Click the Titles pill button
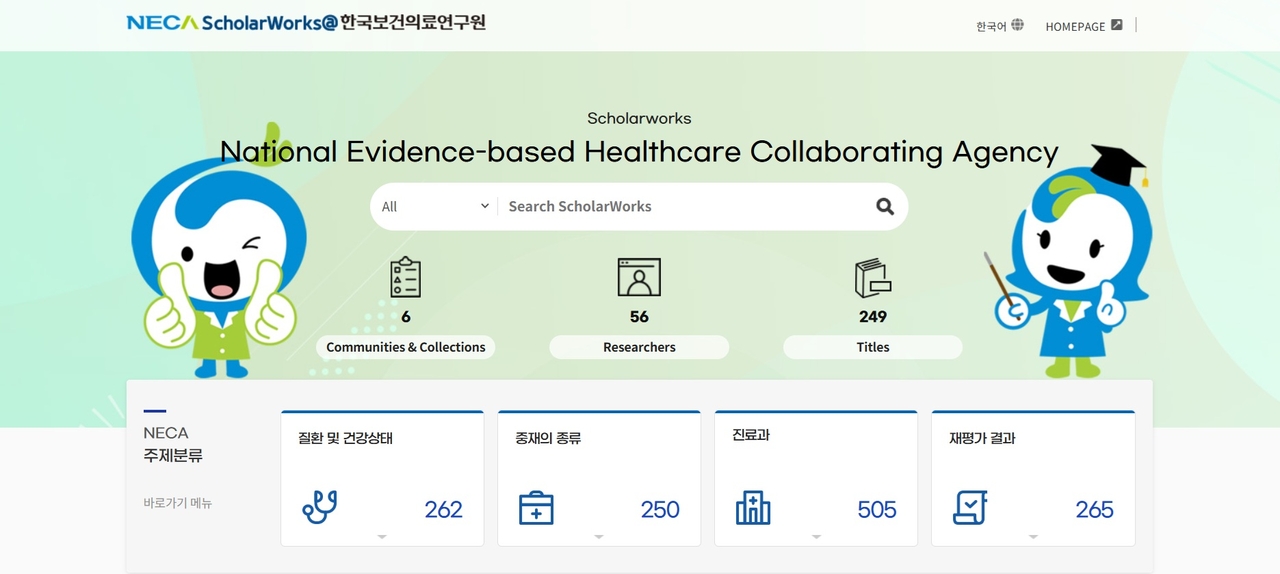Screen dimensions: 1280x574 (872, 347)
